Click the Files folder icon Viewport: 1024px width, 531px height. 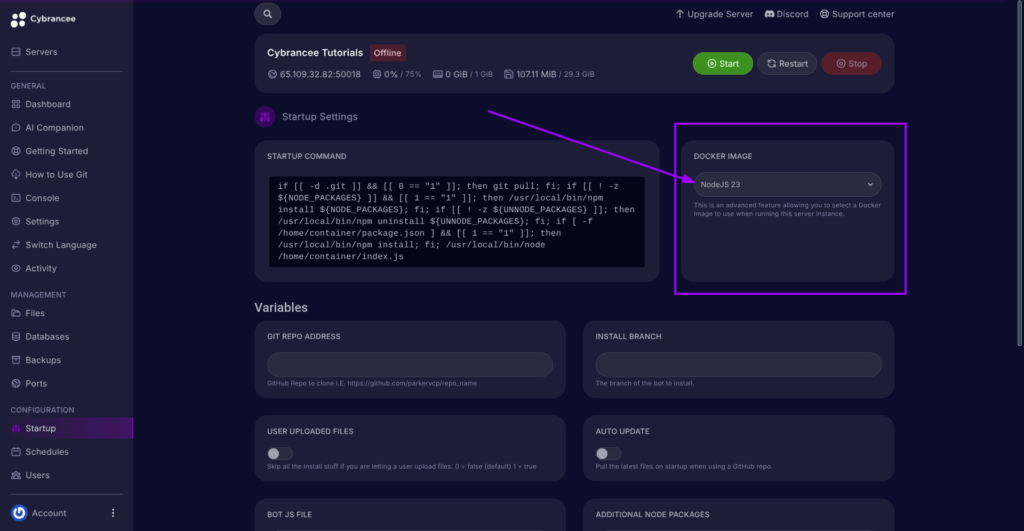(x=16, y=313)
